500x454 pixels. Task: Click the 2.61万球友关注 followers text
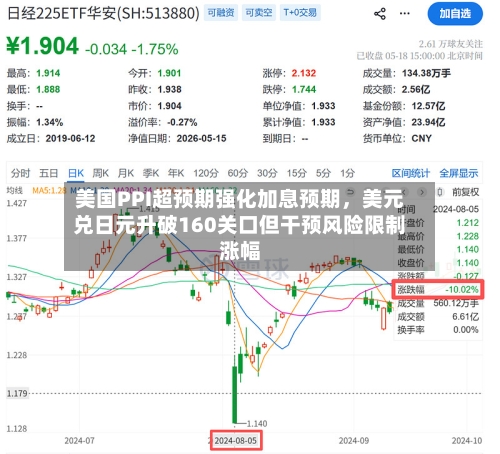(x=451, y=44)
